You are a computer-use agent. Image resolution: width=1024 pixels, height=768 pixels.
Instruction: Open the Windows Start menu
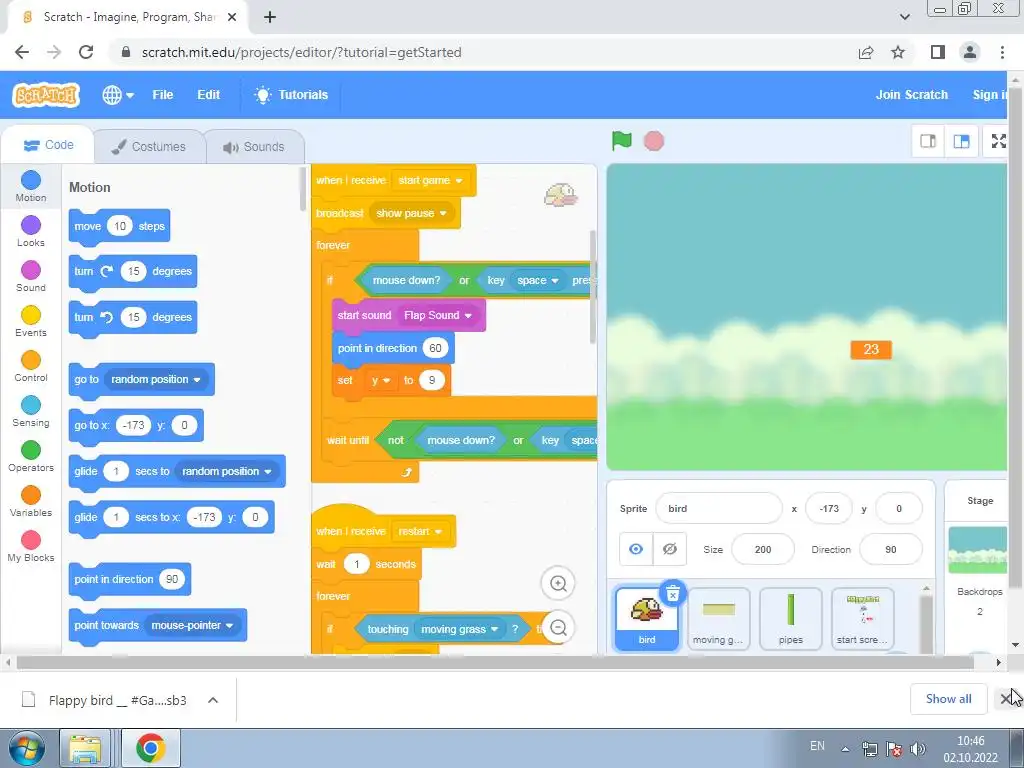tap(27, 748)
